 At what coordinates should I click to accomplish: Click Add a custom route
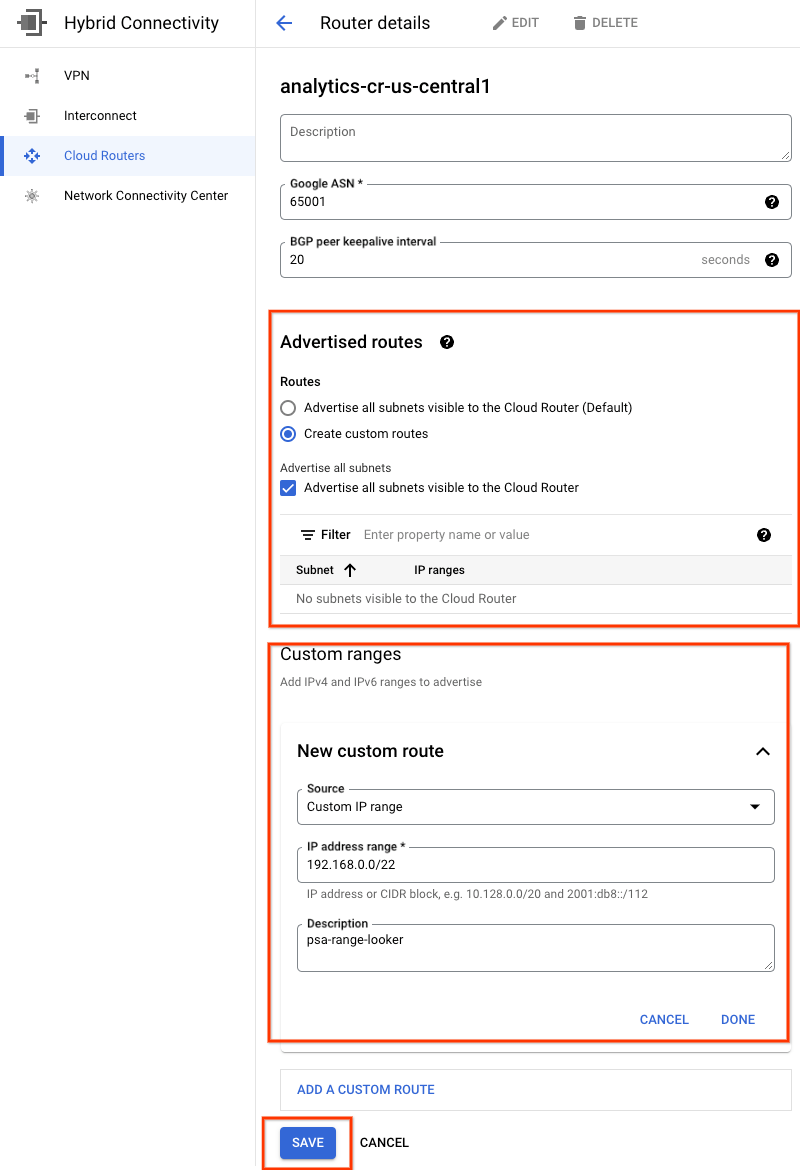(366, 1089)
